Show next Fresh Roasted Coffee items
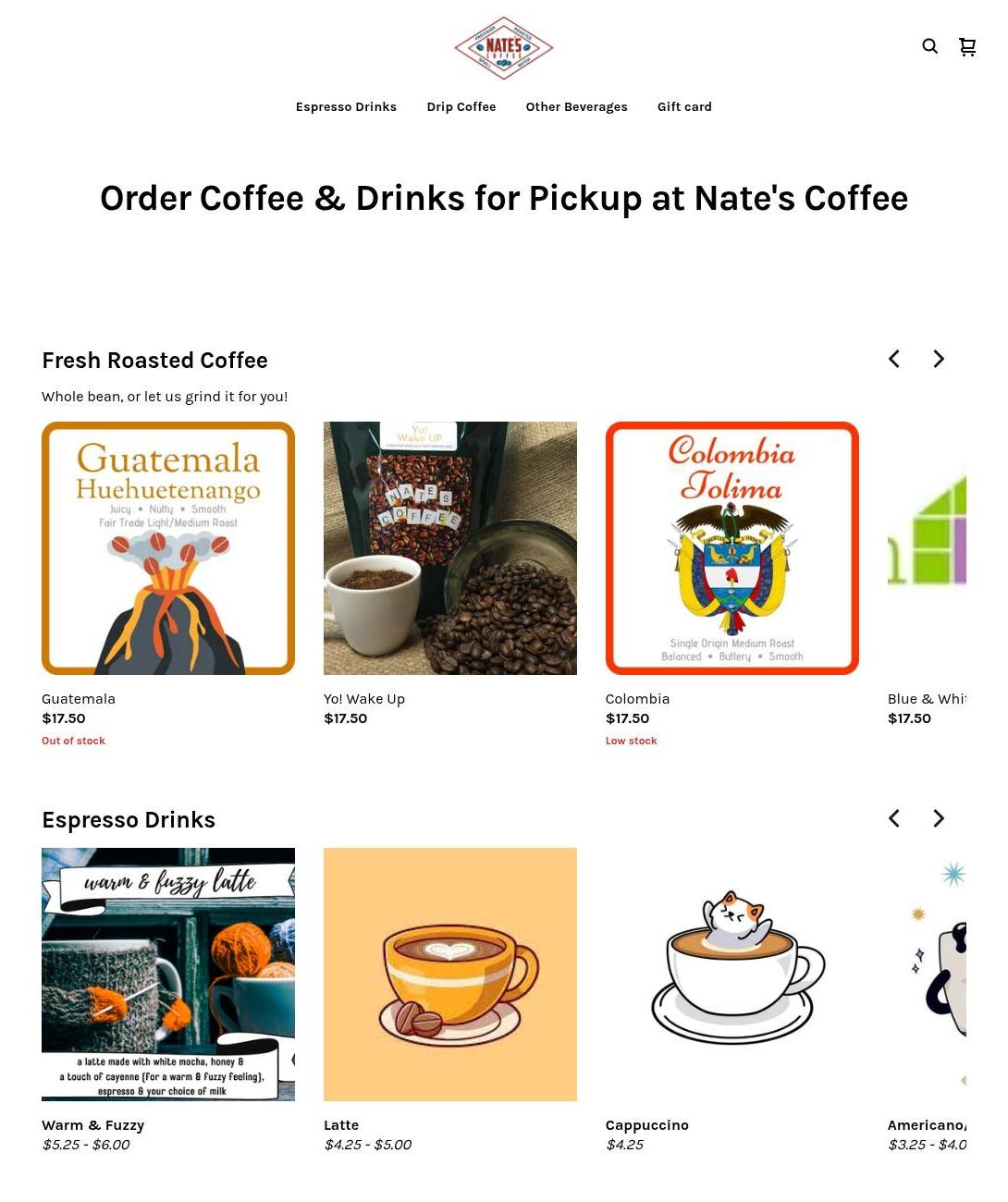The height and width of the screenshot is (1202, 1008). [939, 359]
